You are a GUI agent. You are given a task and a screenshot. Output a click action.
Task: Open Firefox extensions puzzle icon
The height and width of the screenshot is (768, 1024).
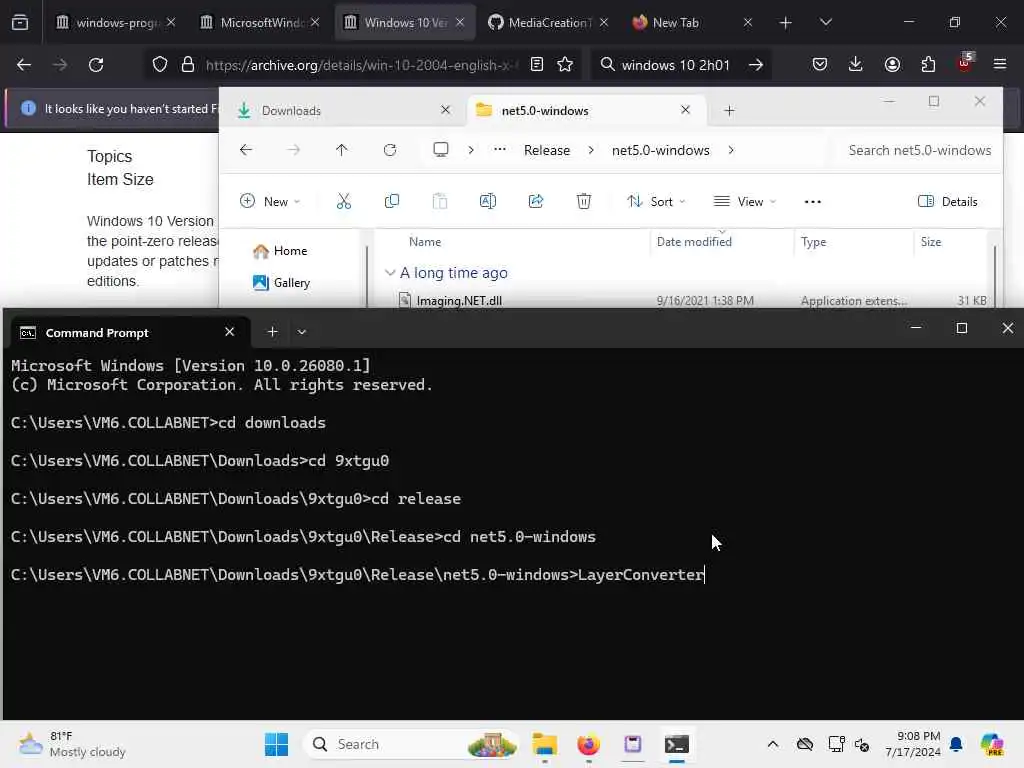928,65
